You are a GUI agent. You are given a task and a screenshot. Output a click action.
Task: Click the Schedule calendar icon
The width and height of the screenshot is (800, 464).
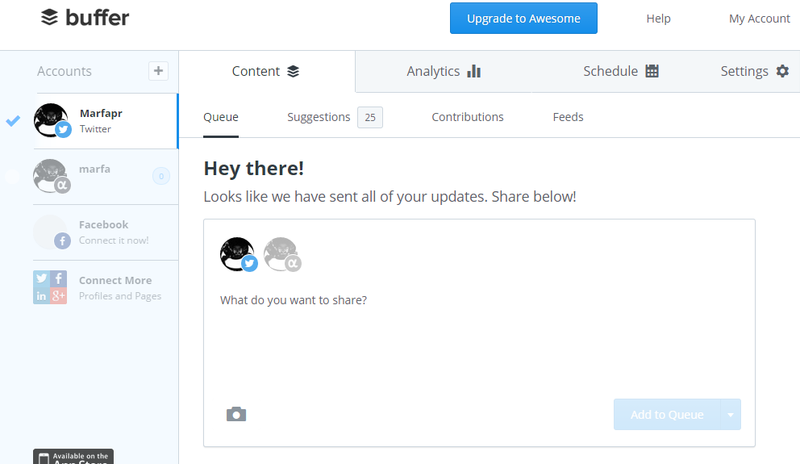(x=652, y=71)
